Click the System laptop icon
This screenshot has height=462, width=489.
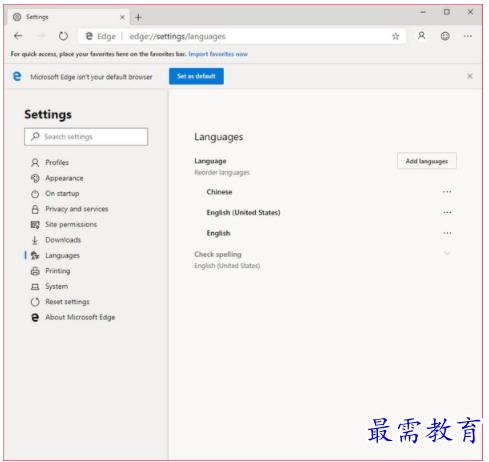[35, 287]
